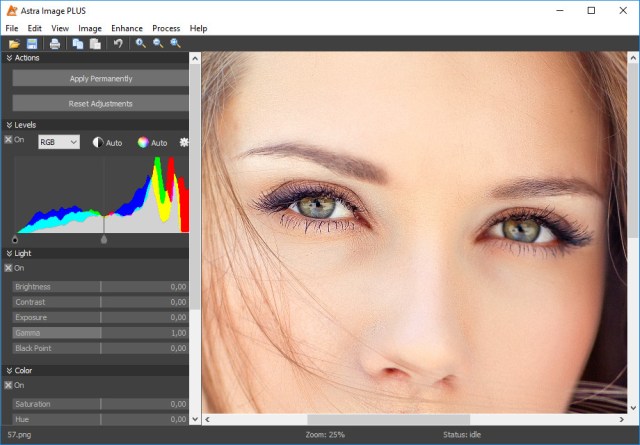This screenshot has height=445, width=640.
Task: Click the Reset Adjustments button
Action: pyautogui.click(x=101, y=103)
